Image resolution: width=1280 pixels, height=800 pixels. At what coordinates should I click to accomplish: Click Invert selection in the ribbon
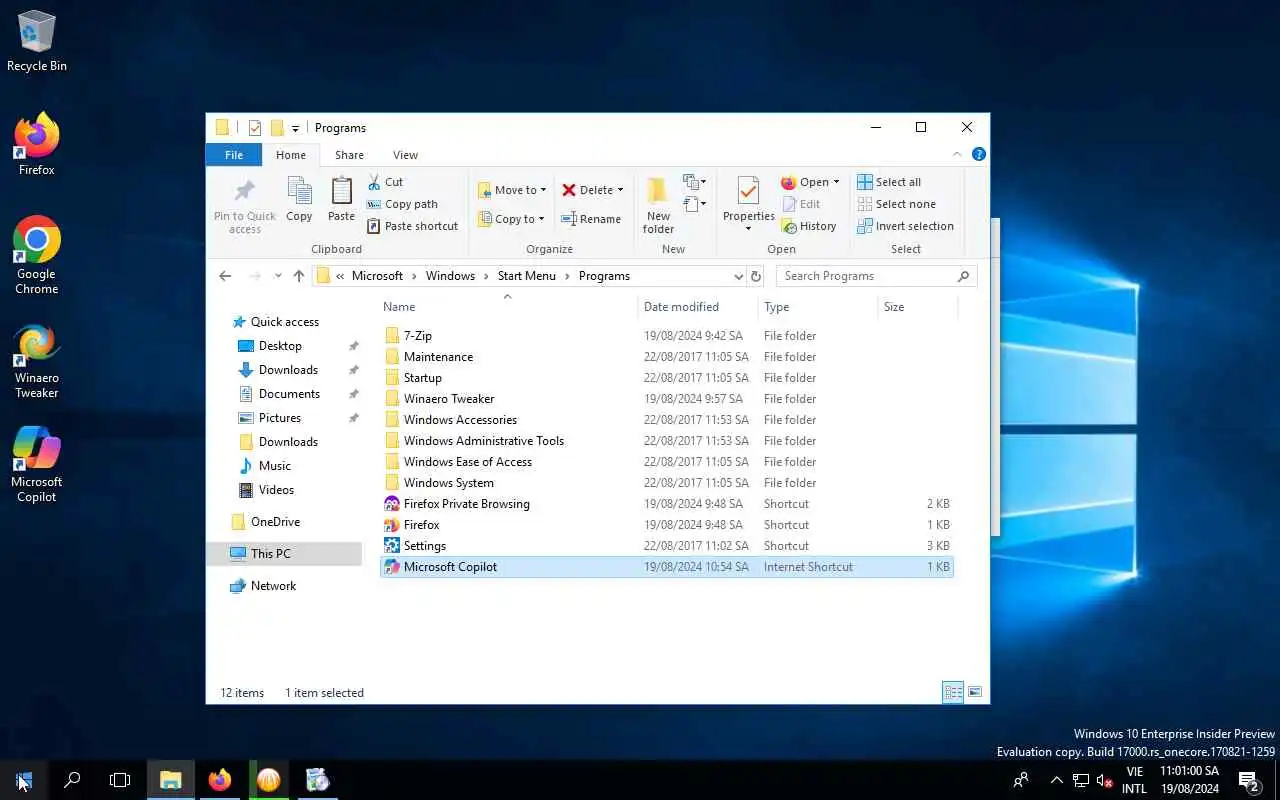coord(905,226)
